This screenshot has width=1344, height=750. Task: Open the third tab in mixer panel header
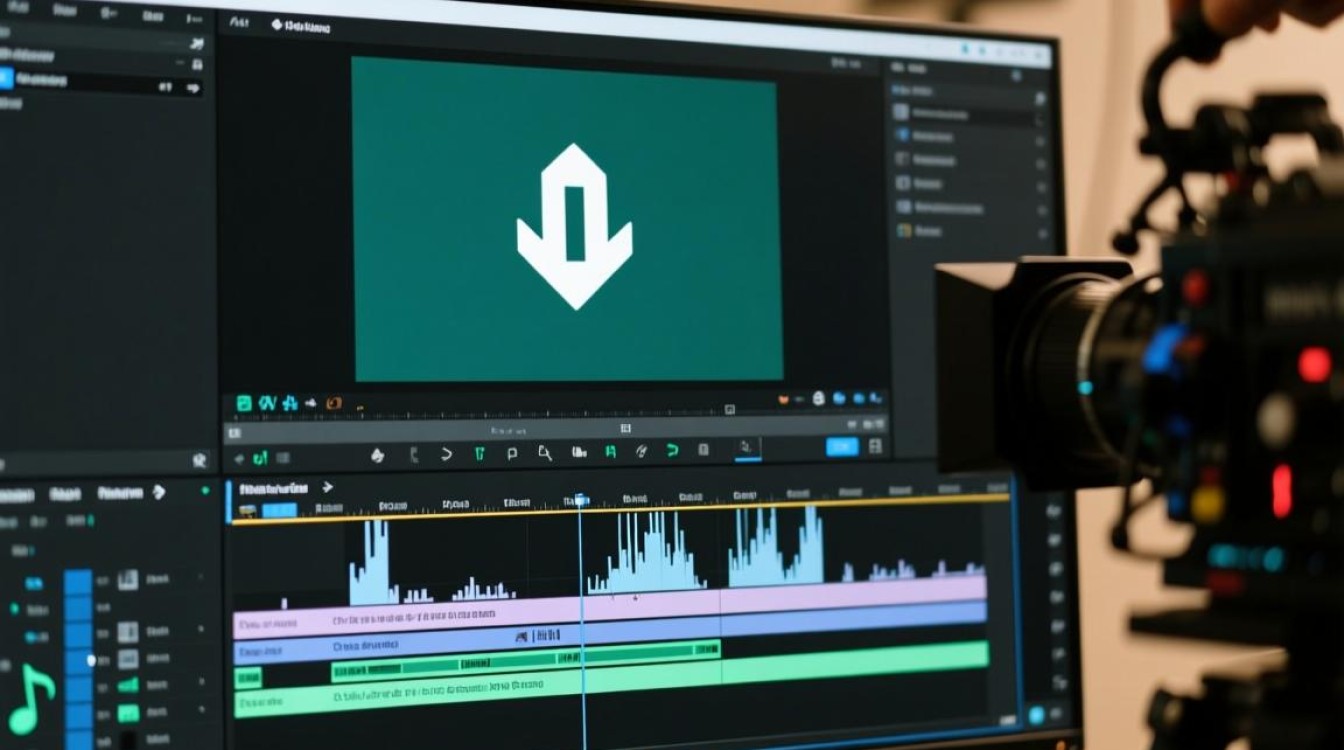click(119, 493)
